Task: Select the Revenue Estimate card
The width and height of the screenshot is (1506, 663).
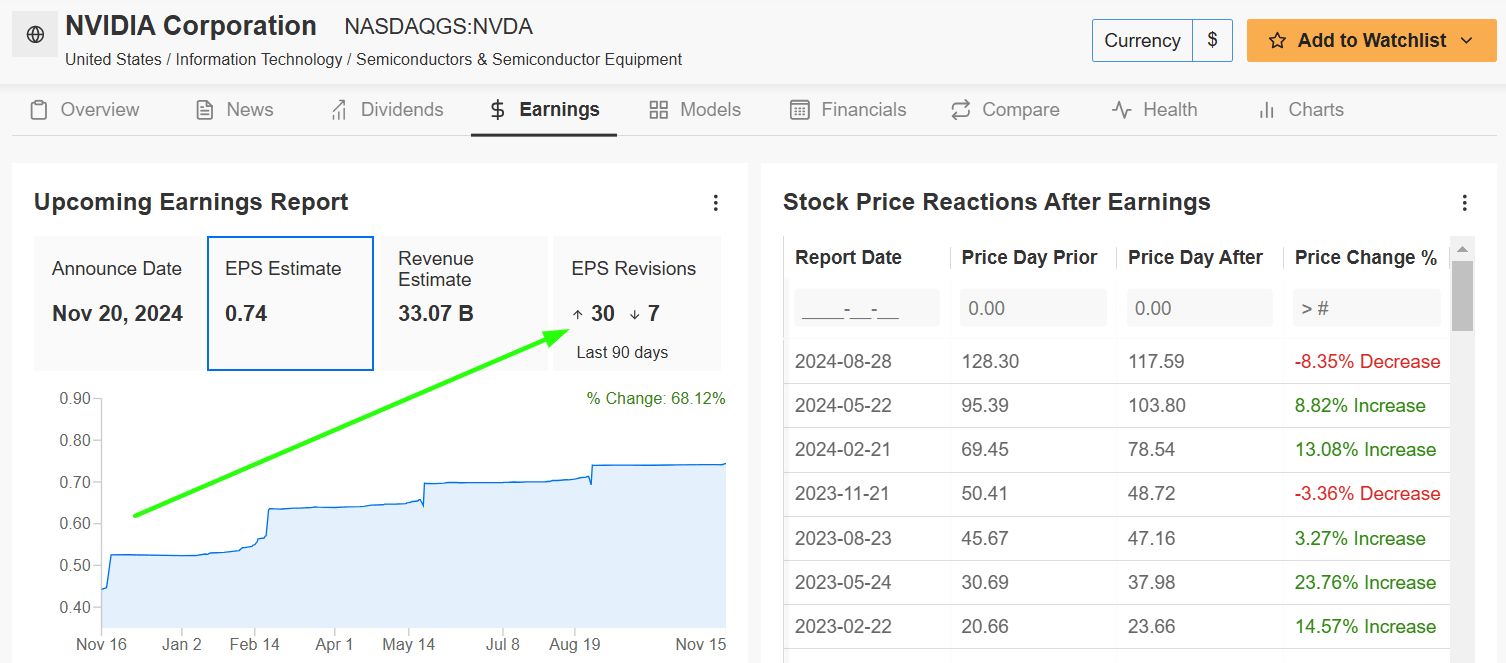Action: coord(464,303)
